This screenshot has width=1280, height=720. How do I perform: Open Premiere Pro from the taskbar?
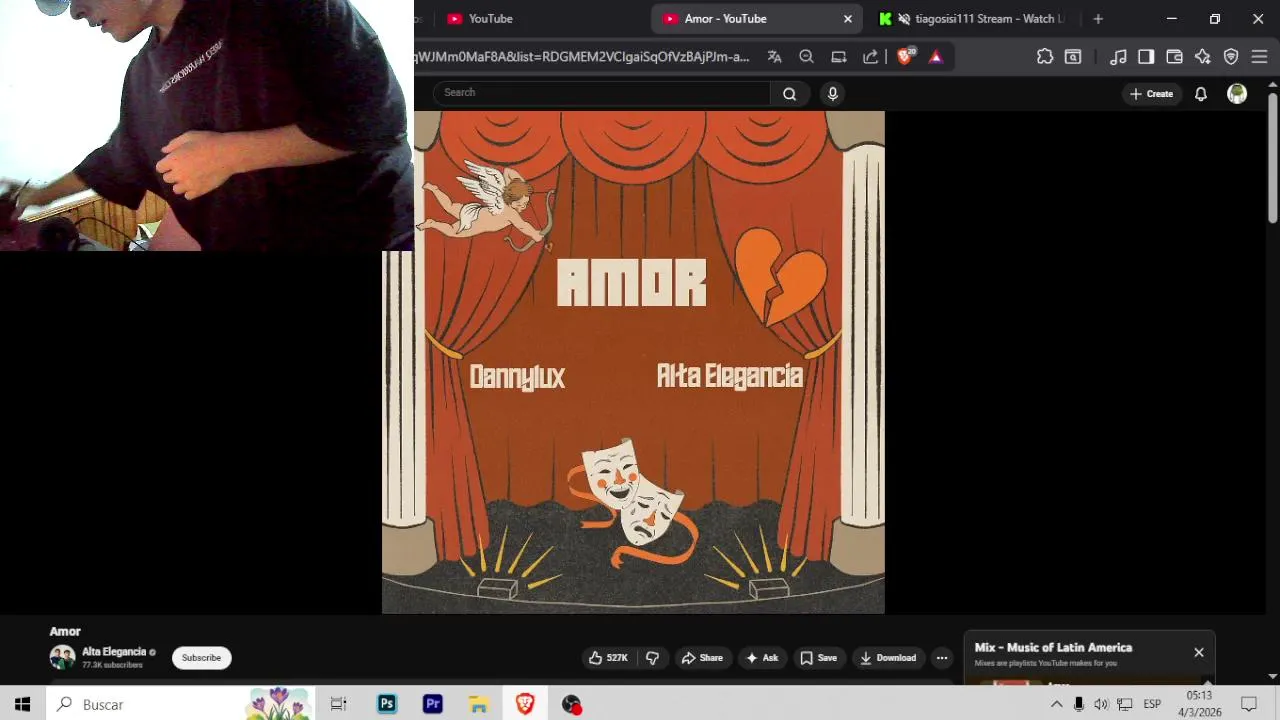tap(432, 704)
